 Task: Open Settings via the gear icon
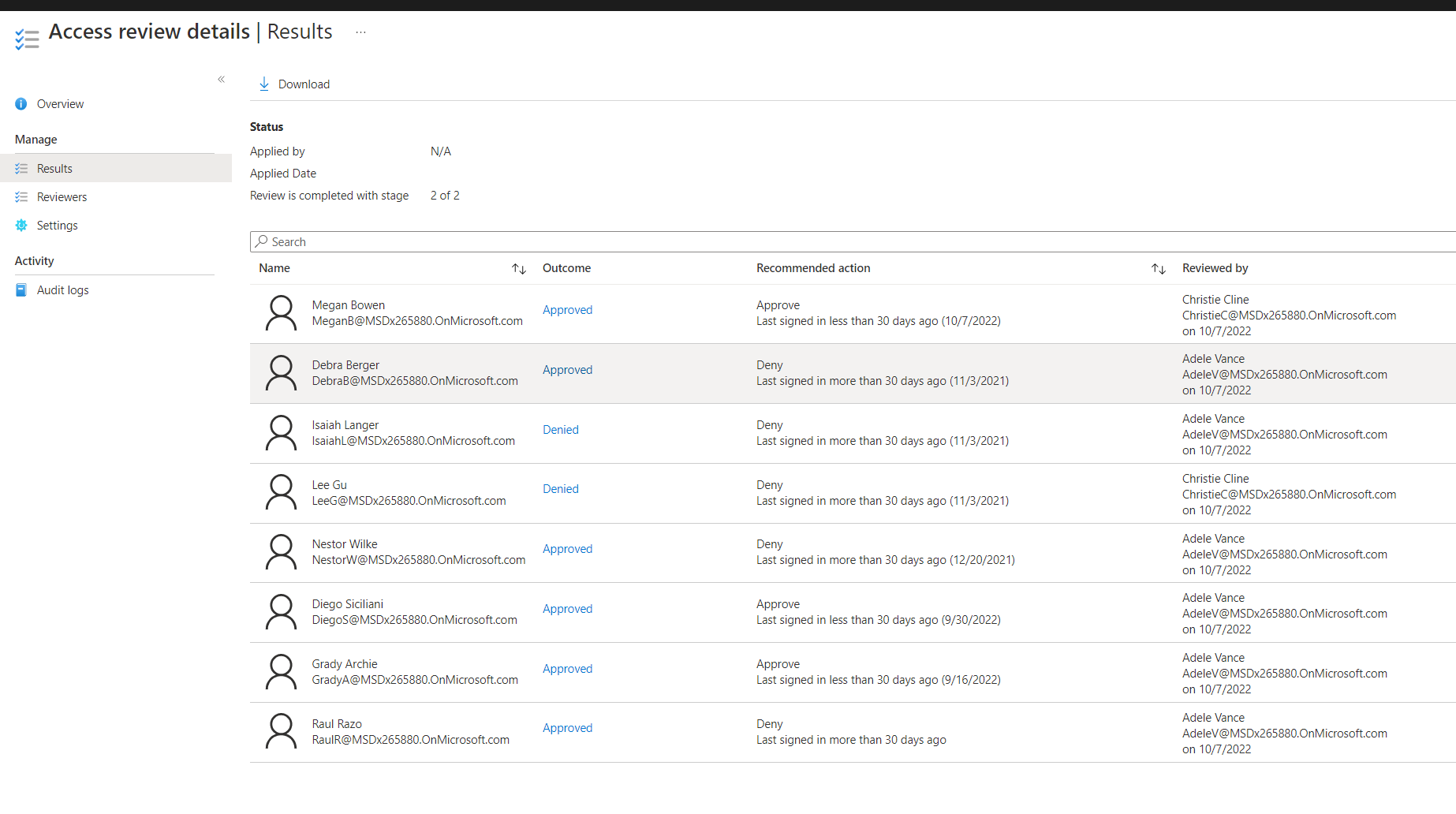(21, 225)
